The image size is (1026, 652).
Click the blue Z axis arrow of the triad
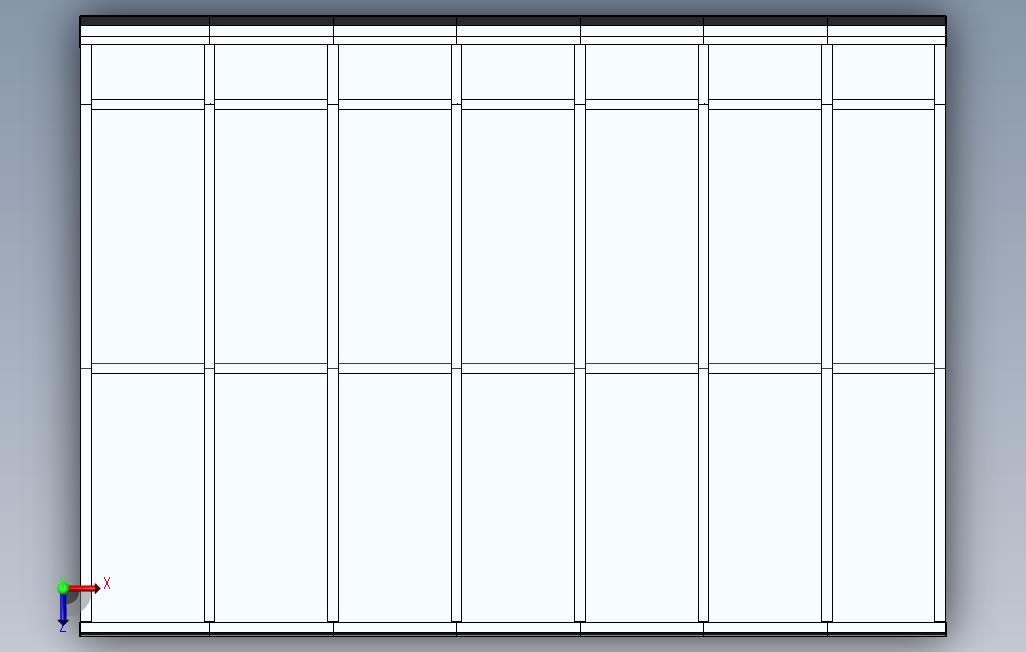tap(63, 609)
